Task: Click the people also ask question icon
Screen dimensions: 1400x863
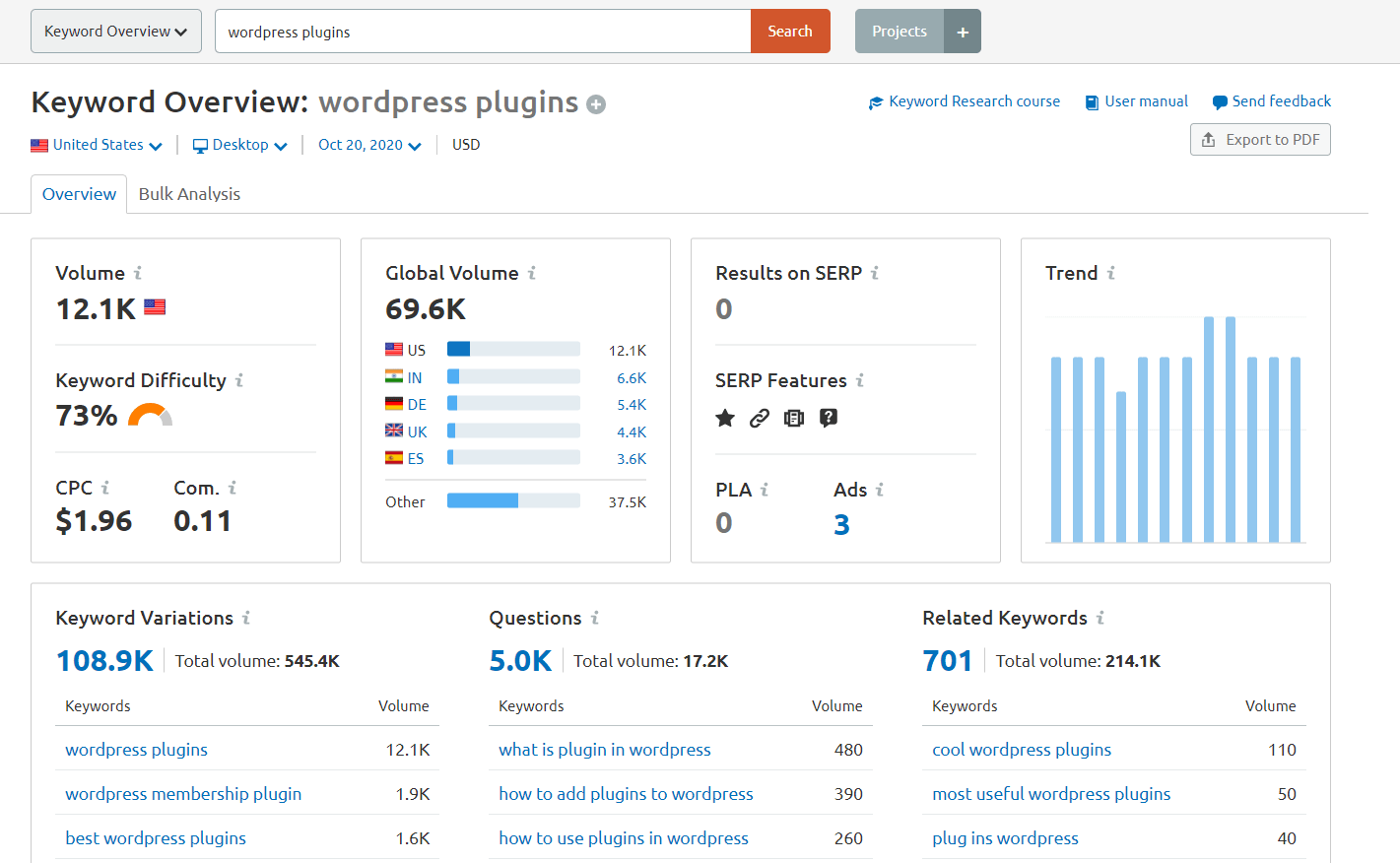Action: pos(829,418)
